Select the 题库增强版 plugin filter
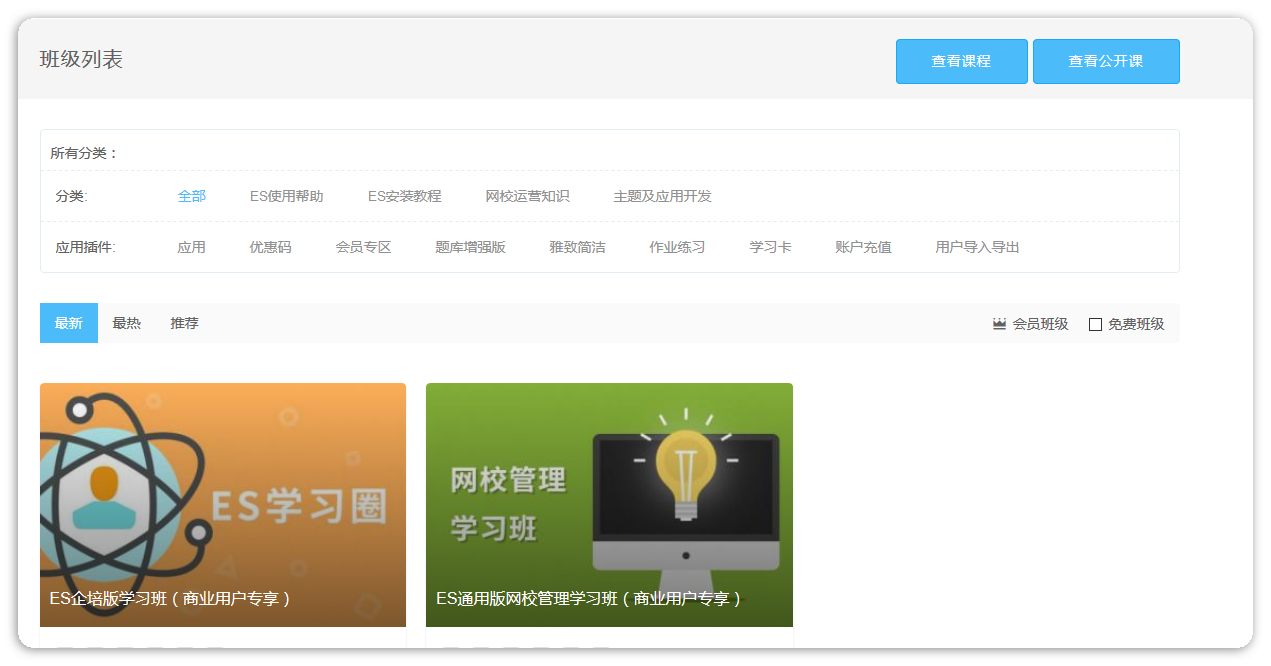 click(470, 247)
